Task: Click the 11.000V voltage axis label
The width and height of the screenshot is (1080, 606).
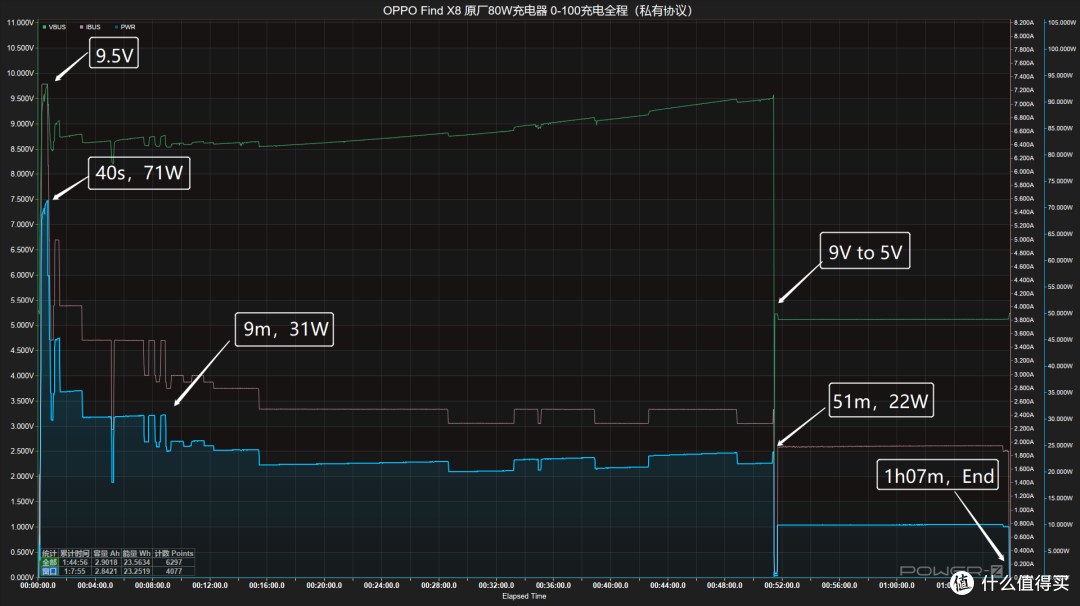Action: [x=20, y=23]
